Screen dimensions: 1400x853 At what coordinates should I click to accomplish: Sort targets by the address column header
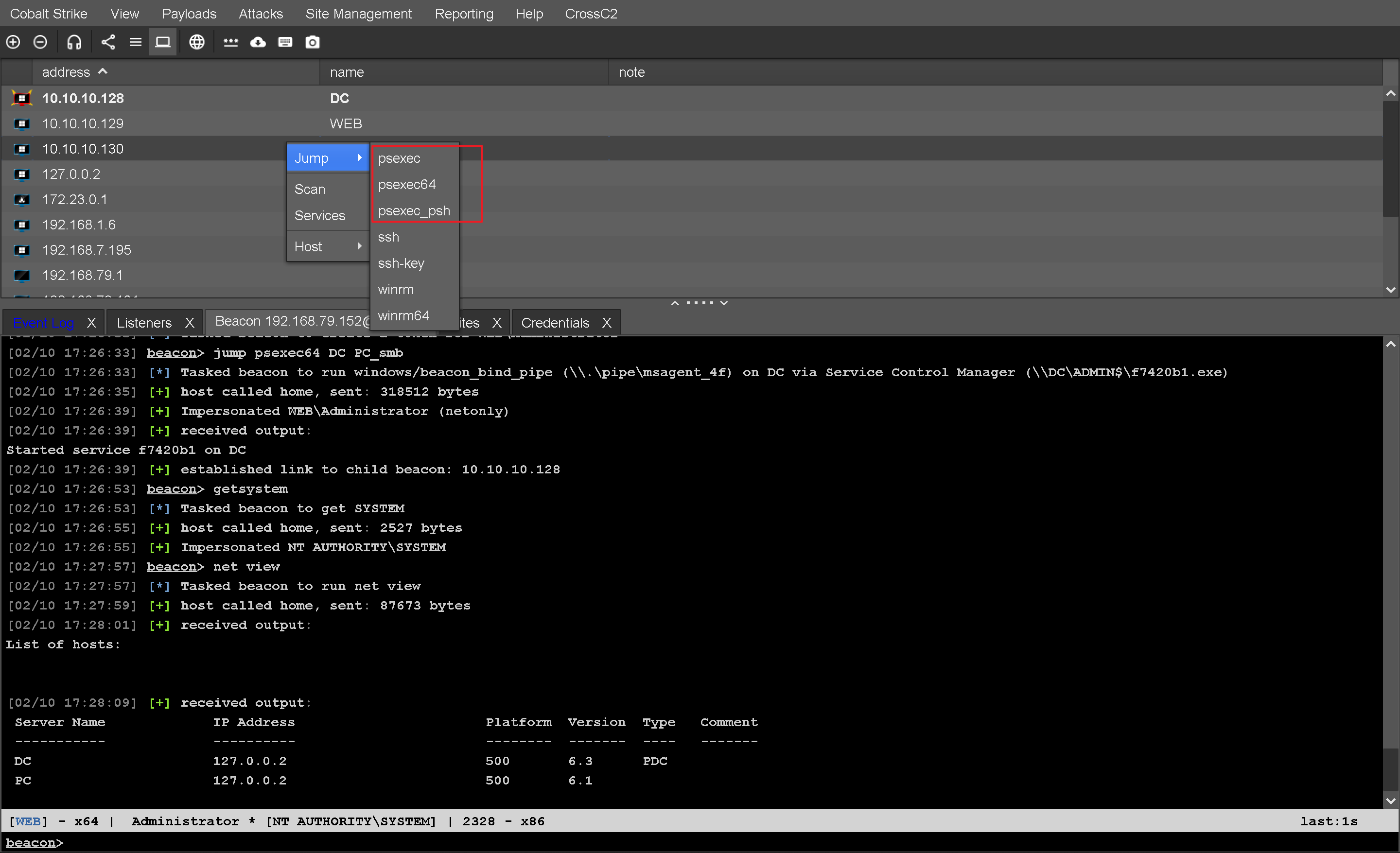point(66,72)
